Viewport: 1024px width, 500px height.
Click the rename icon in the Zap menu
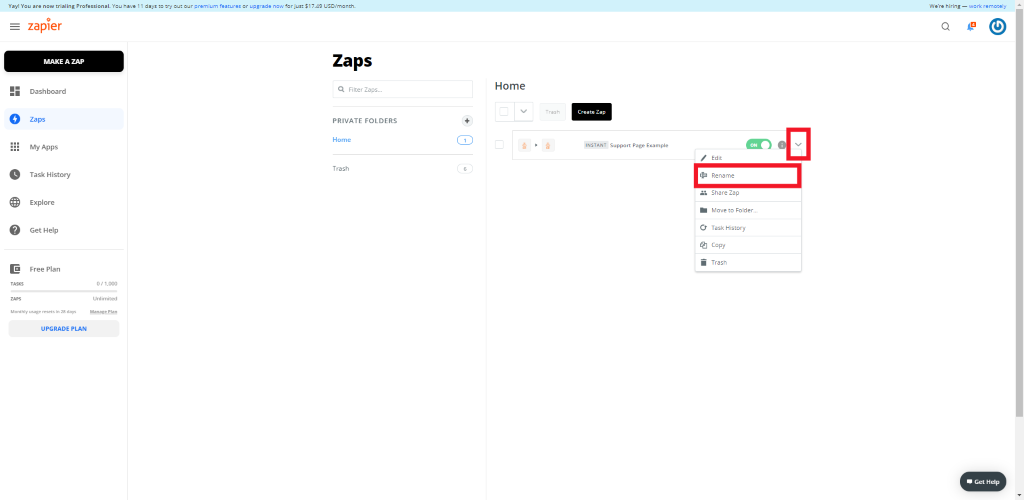(703, 176)
